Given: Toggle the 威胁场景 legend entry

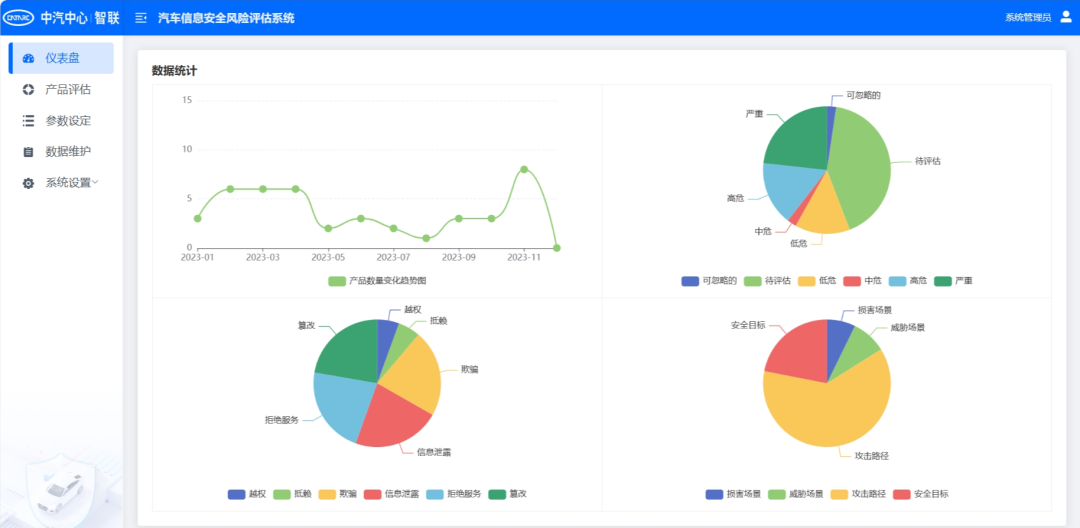Looking at the screenshot, I should [796, 494].
